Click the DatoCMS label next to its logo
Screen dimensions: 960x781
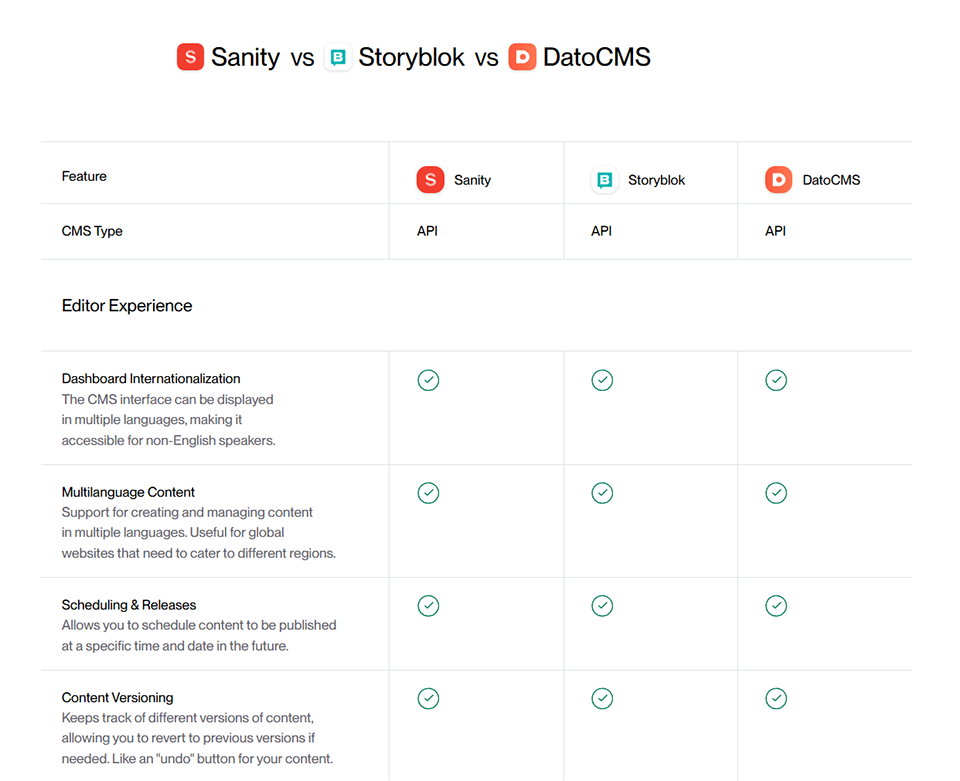click(830, 180)
